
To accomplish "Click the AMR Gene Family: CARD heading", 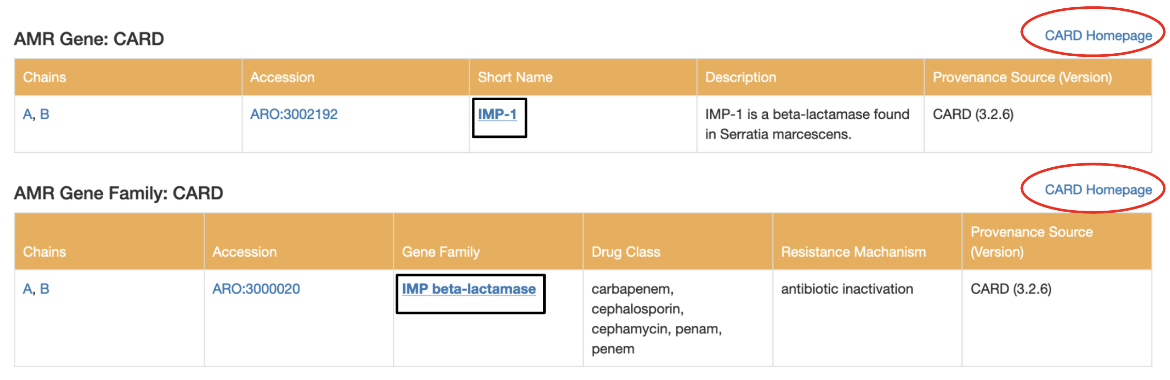I will click(119, 194).
